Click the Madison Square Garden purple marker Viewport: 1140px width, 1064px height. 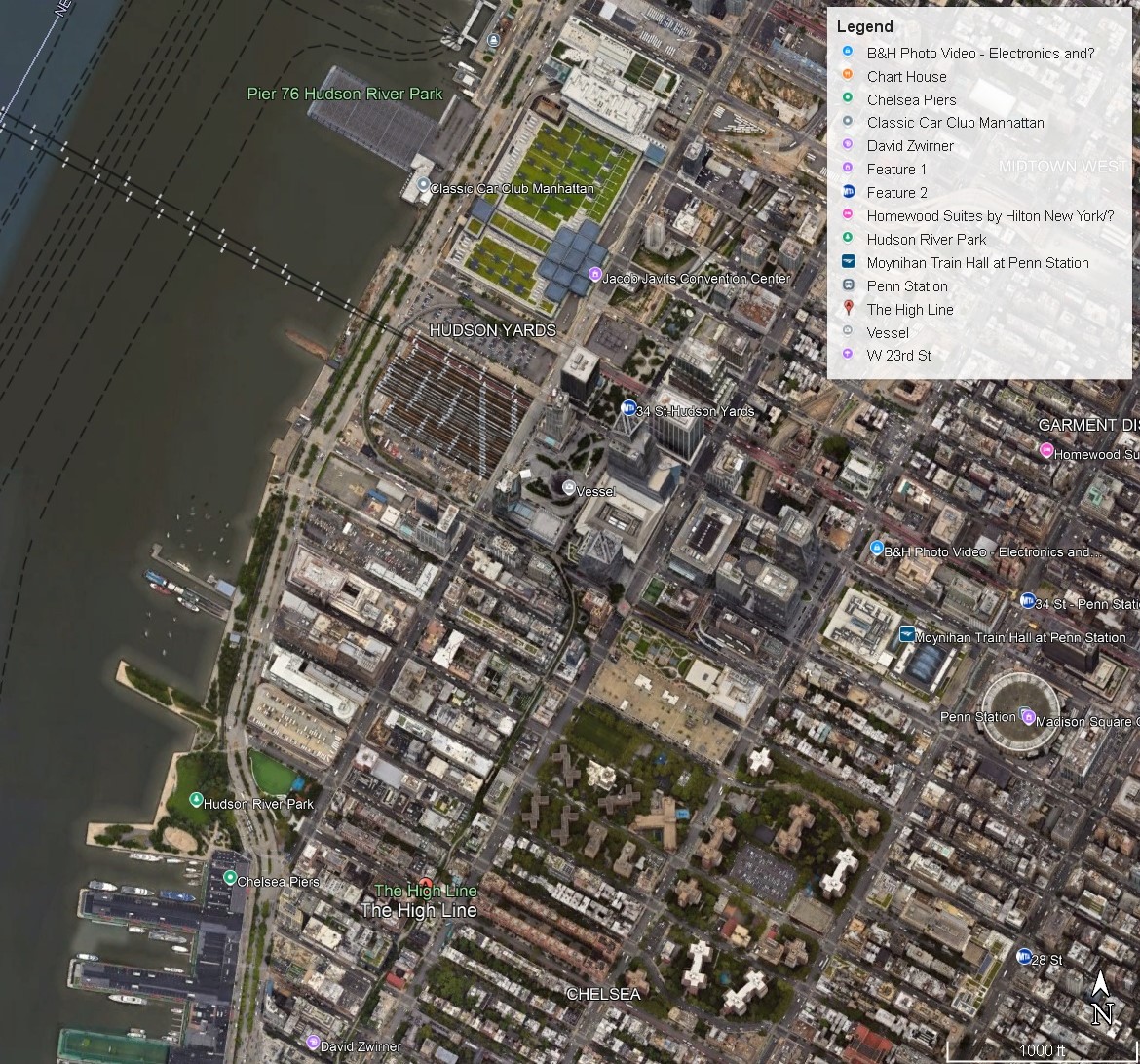[x=1028, y=718]
